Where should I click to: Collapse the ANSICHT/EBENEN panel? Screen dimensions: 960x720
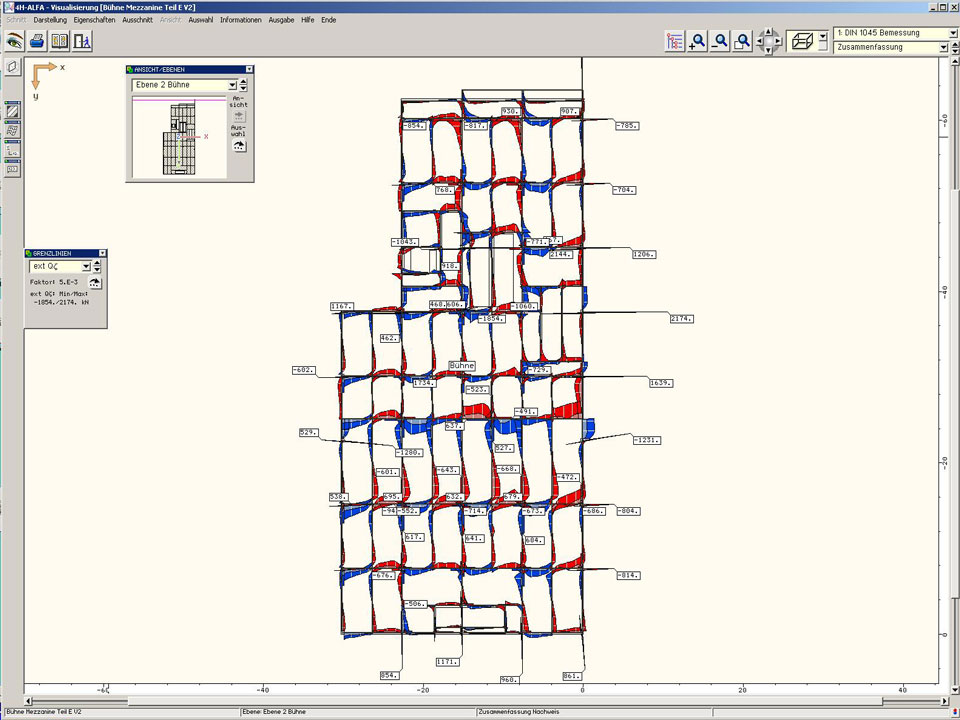[x=249, y=69]
